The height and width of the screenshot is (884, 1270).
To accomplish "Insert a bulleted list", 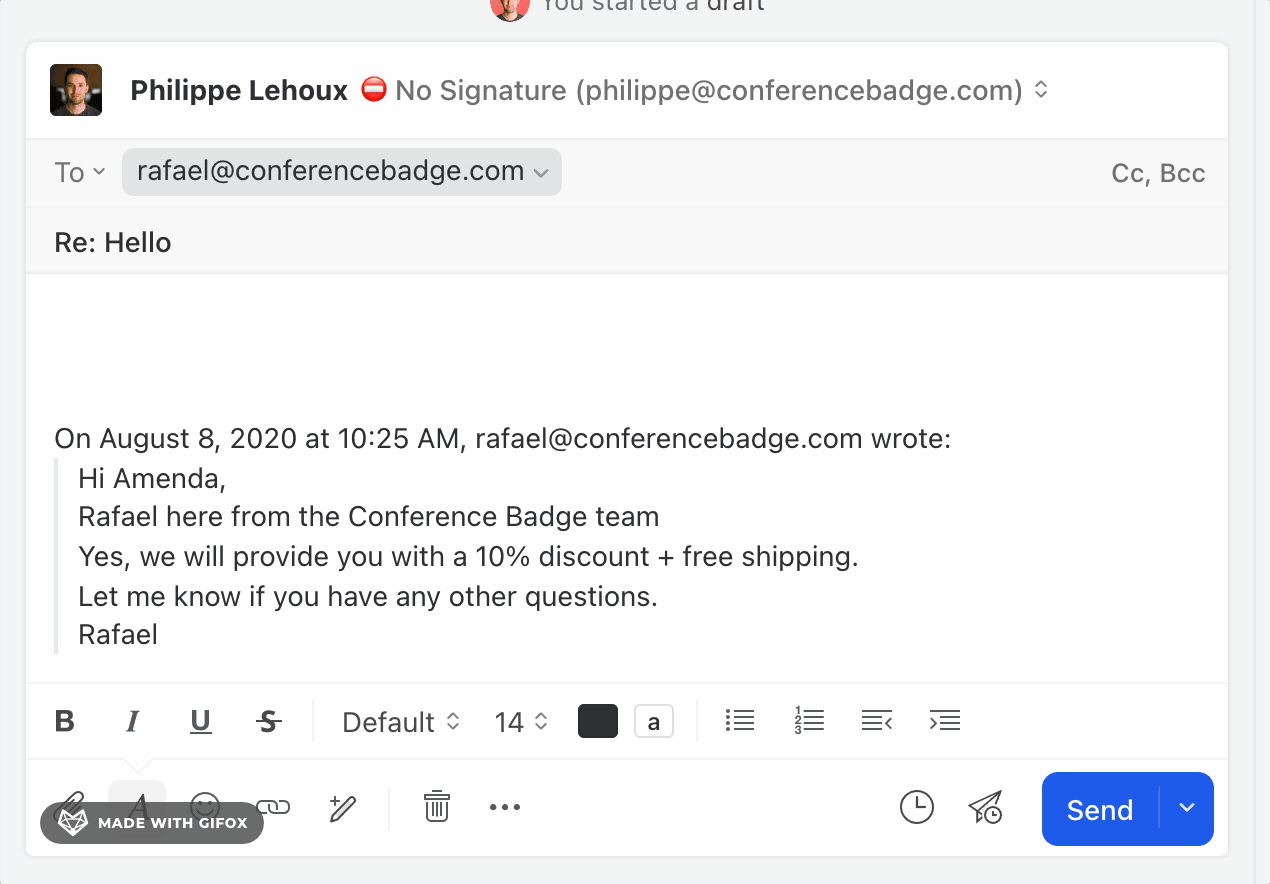I will pyautogui.click(x=740, y=720).
